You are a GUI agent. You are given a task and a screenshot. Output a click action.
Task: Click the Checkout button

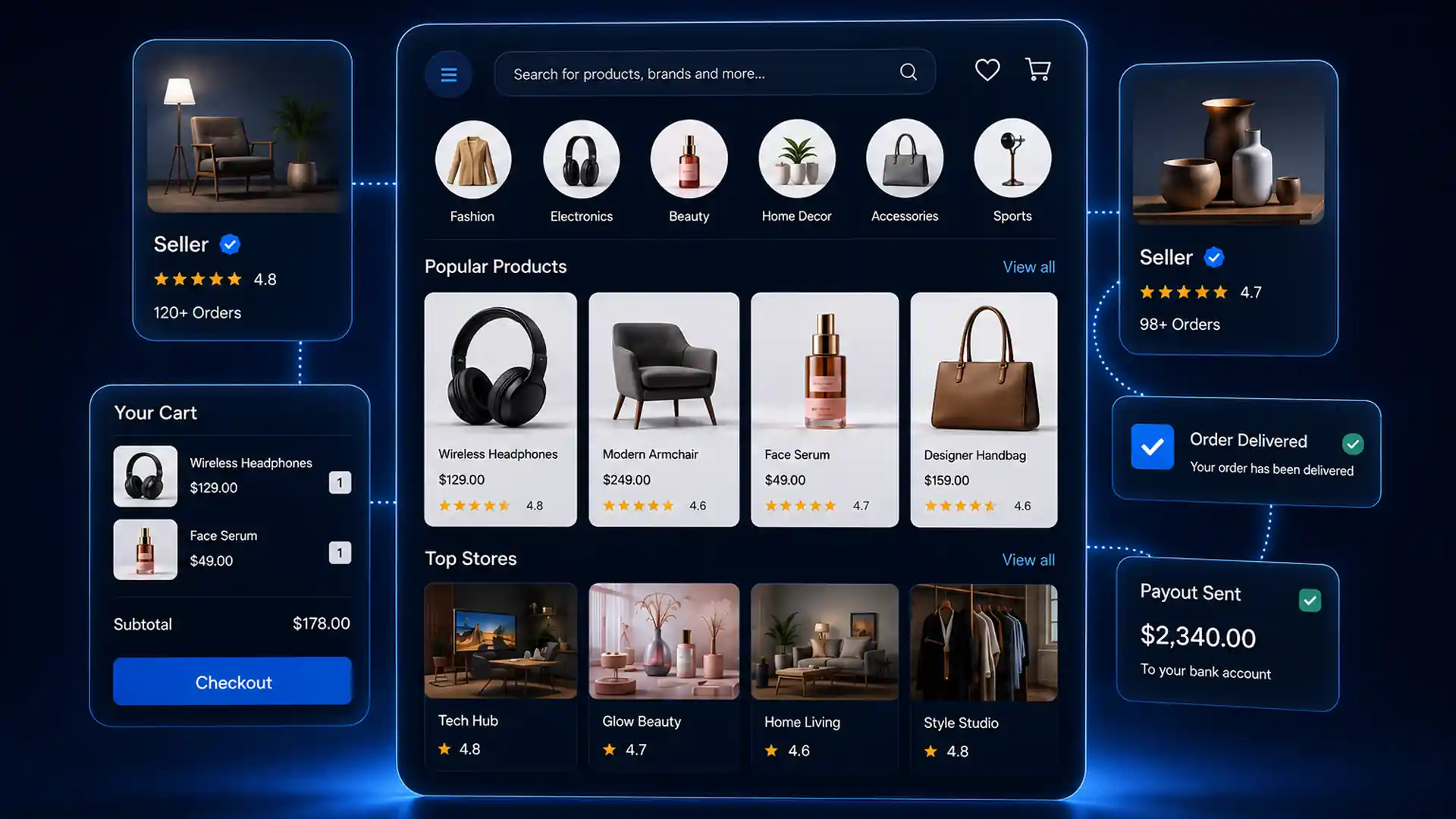click(x=232, y=682)
